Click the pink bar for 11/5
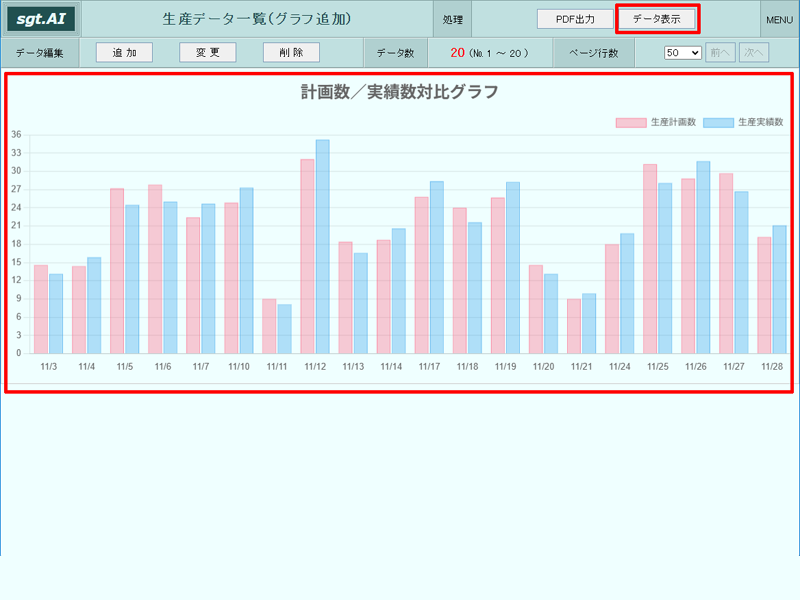Viewport: 800px width, 600px height. [117, 271]
